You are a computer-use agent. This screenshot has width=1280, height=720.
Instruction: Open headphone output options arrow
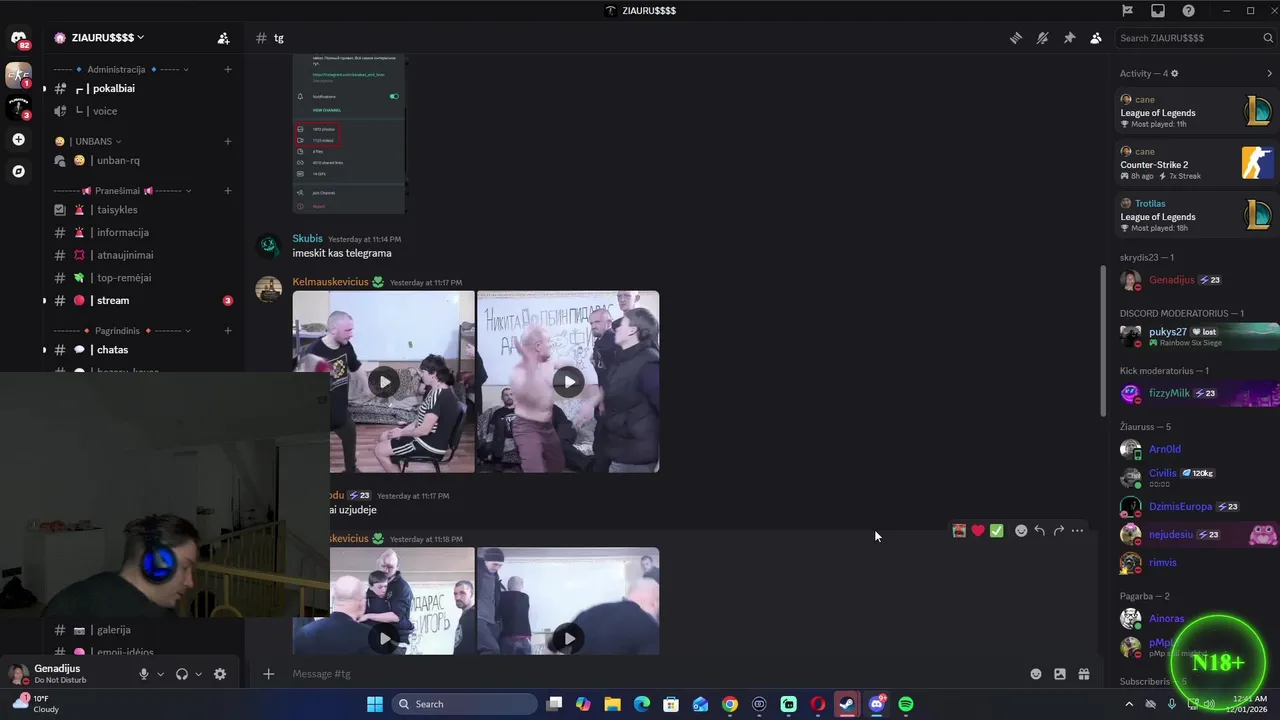(x=198, y=674)
